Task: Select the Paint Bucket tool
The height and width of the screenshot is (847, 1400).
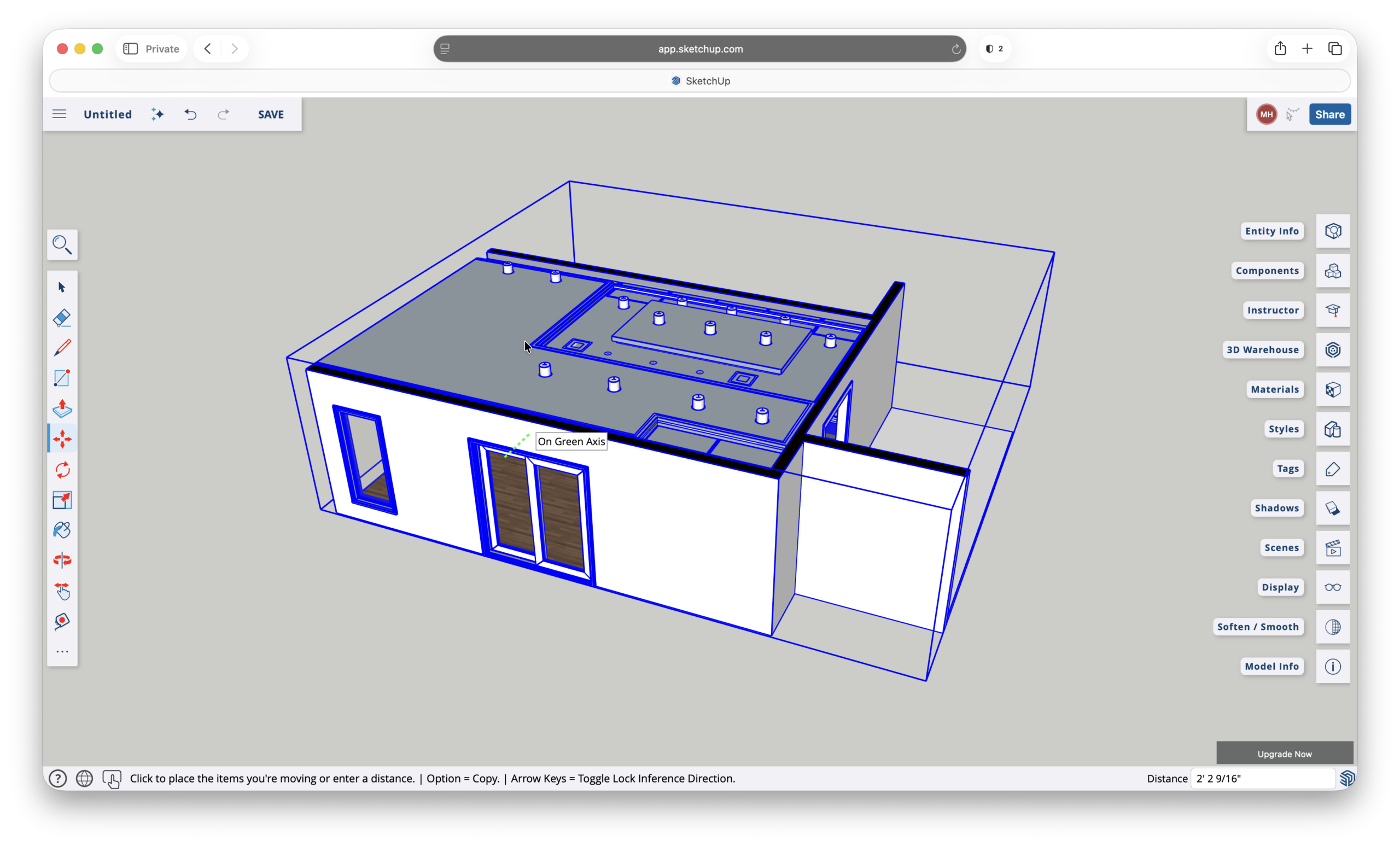Action: coord(62,530)
